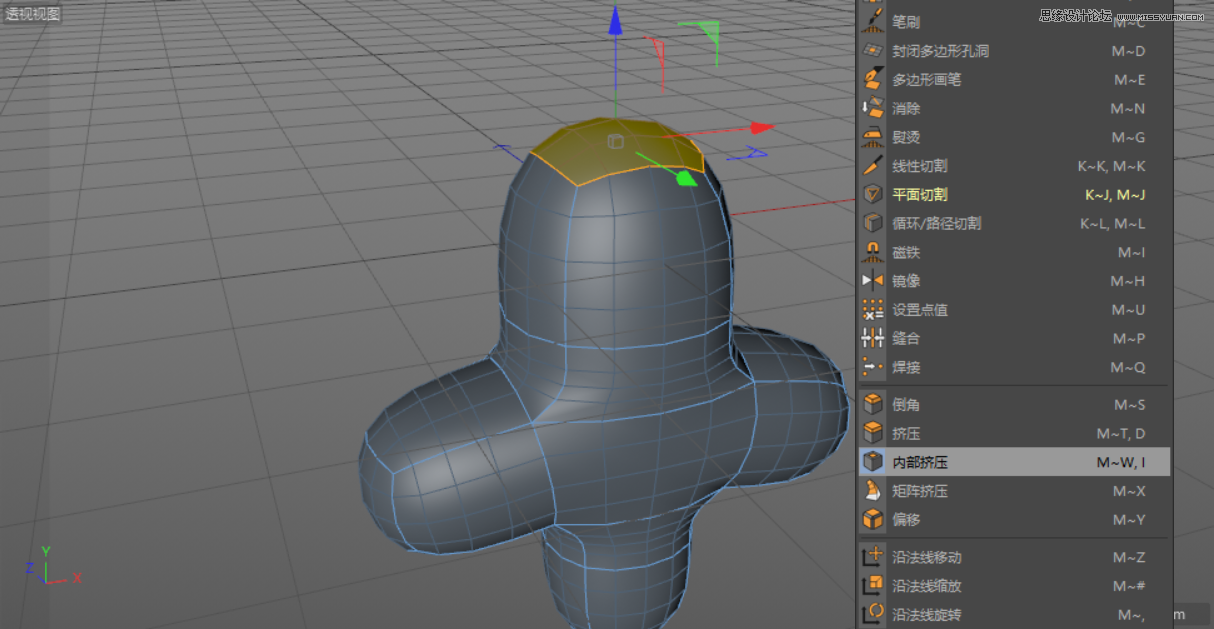Select the 焊接 Weld tool icon
The height and width of the screenshot is (629, 1214).
tap(872, 367)
